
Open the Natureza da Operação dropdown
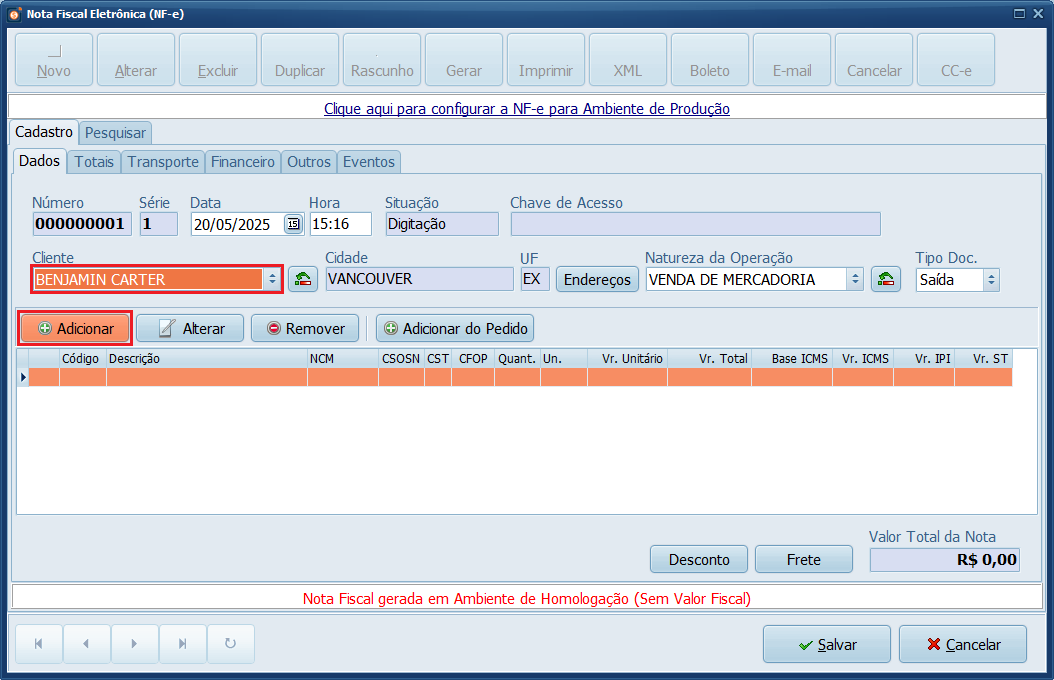click(854, 280)
